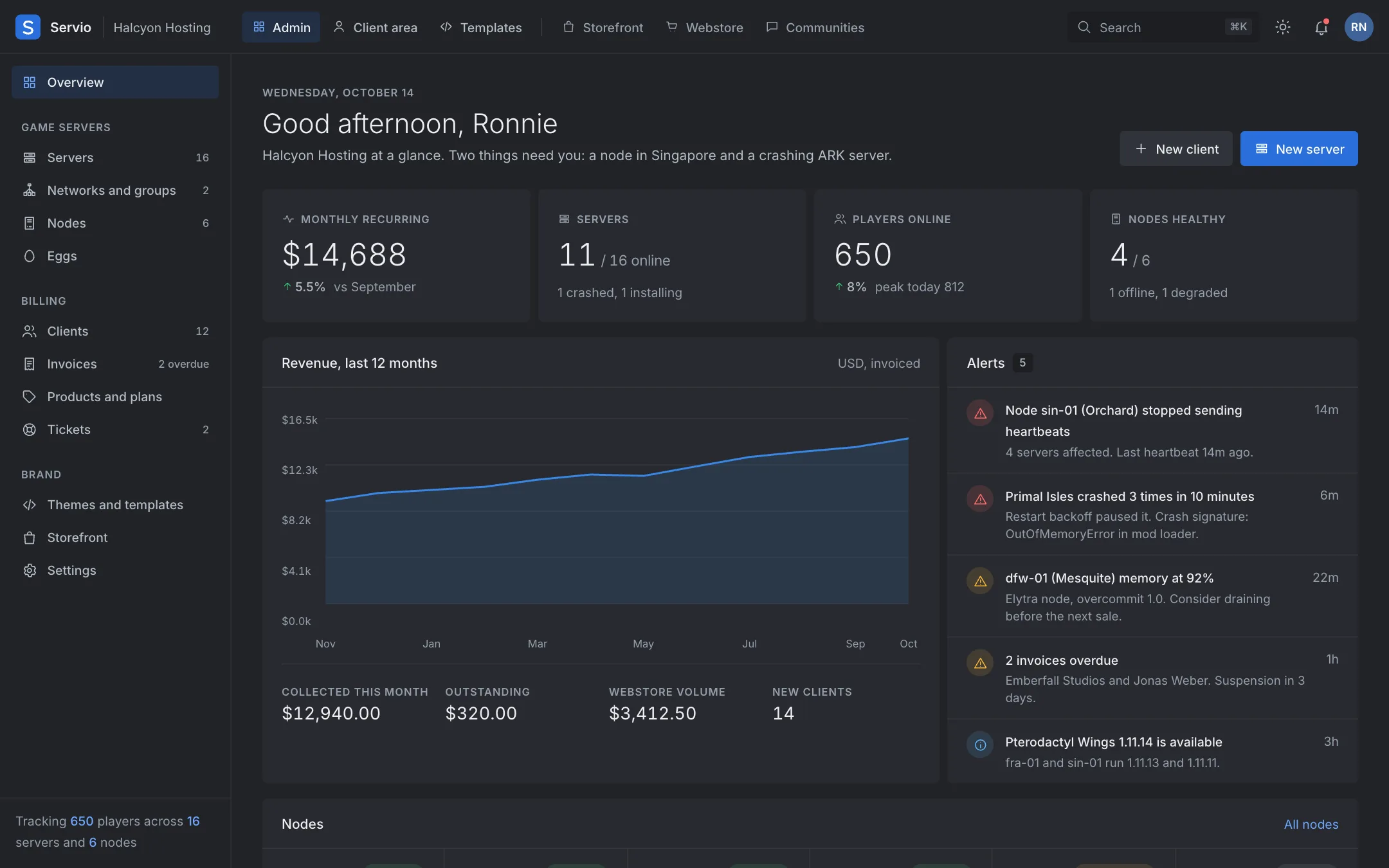Open Storefront in the top navigation
This screenshot has width=1389, height=868.
(x=603, y=27)
